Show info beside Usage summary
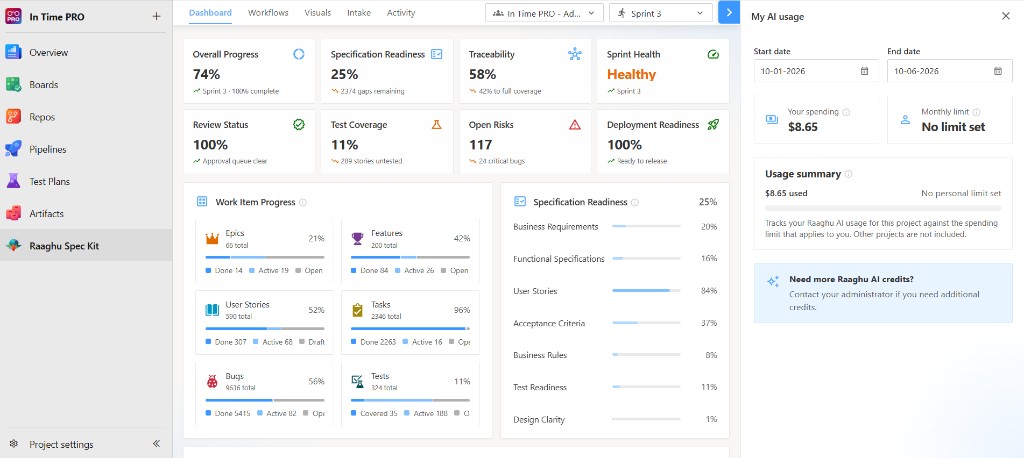This screenshot has width=1024, height=458. (848, 174)
